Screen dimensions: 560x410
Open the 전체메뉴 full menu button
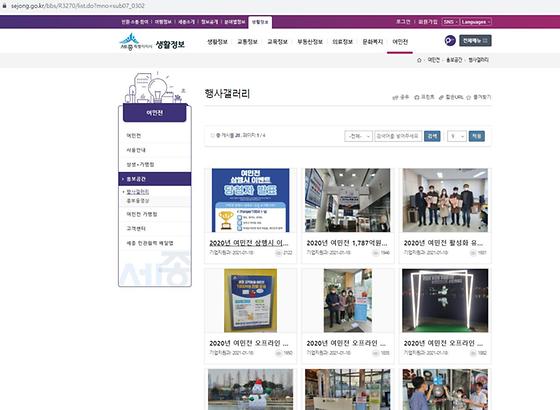coord(475,41)
